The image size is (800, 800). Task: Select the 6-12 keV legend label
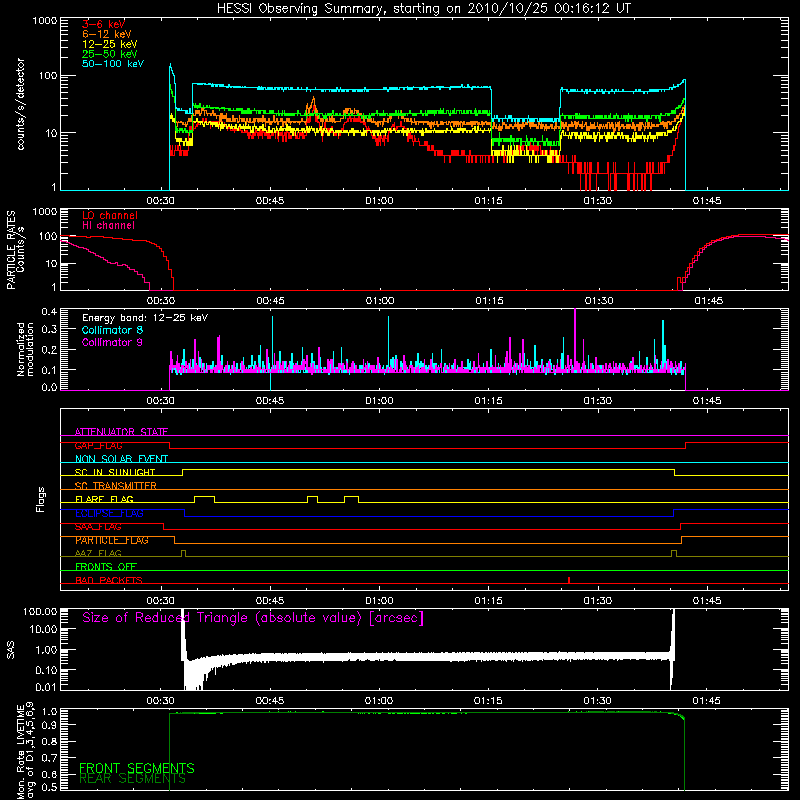[x=107, y=34]
